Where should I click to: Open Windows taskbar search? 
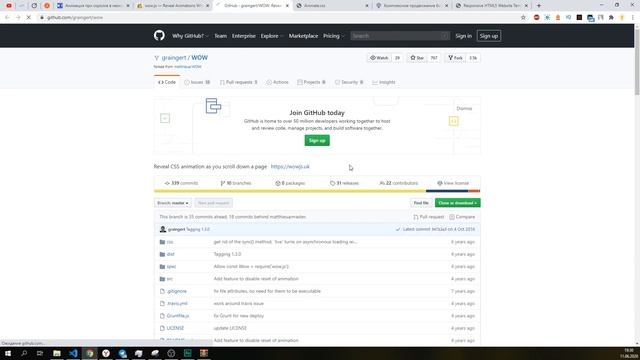[x=24, y=353]
